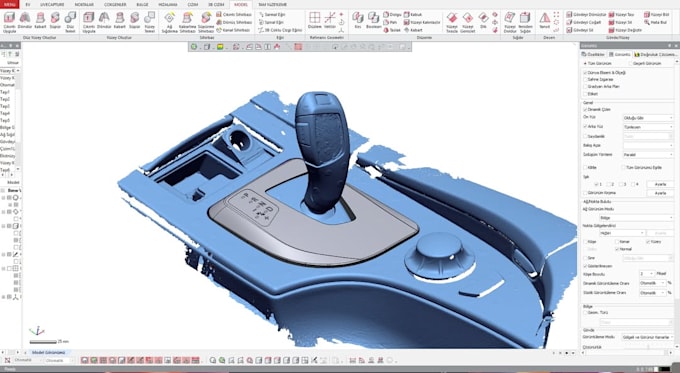Select the Tüm Görünüm radio option

coord(585,64)
